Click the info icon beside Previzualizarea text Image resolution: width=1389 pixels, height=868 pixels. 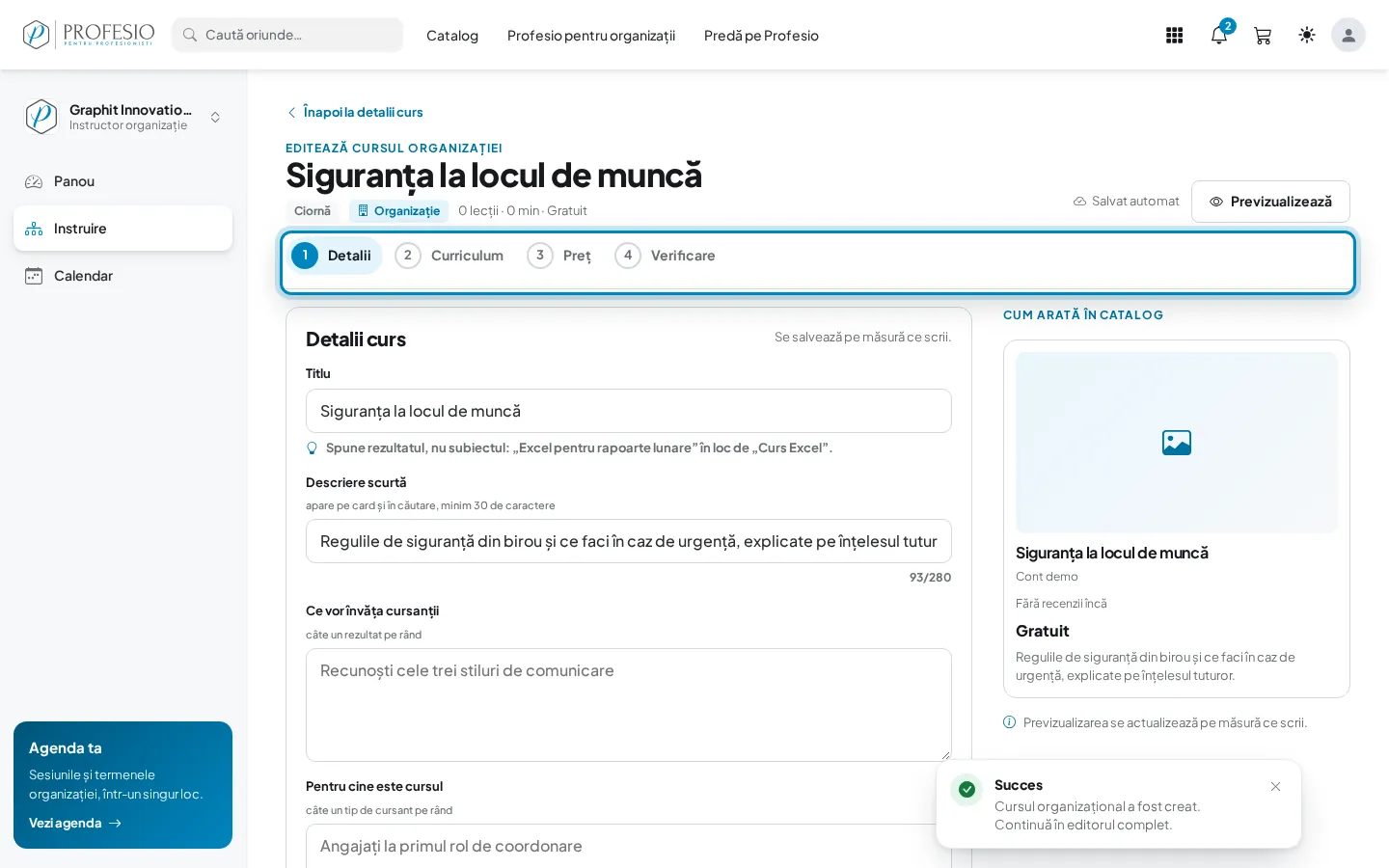point(1009,722)
